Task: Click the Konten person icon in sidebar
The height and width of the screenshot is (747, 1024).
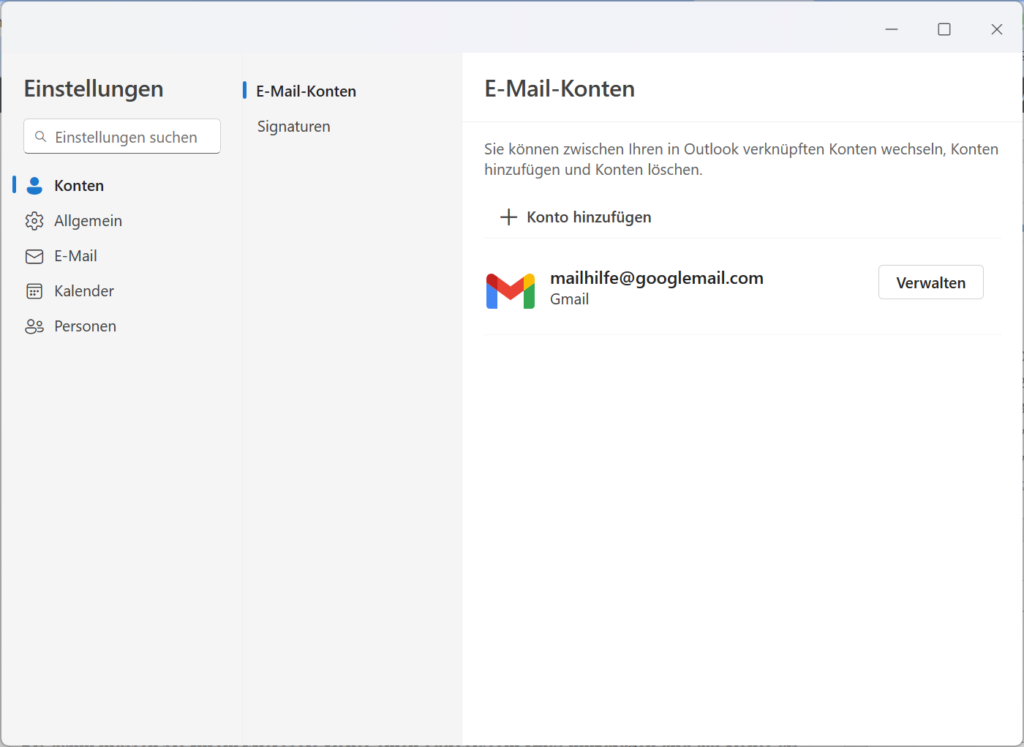Action: pyautogui.click(x=33, y=185)
